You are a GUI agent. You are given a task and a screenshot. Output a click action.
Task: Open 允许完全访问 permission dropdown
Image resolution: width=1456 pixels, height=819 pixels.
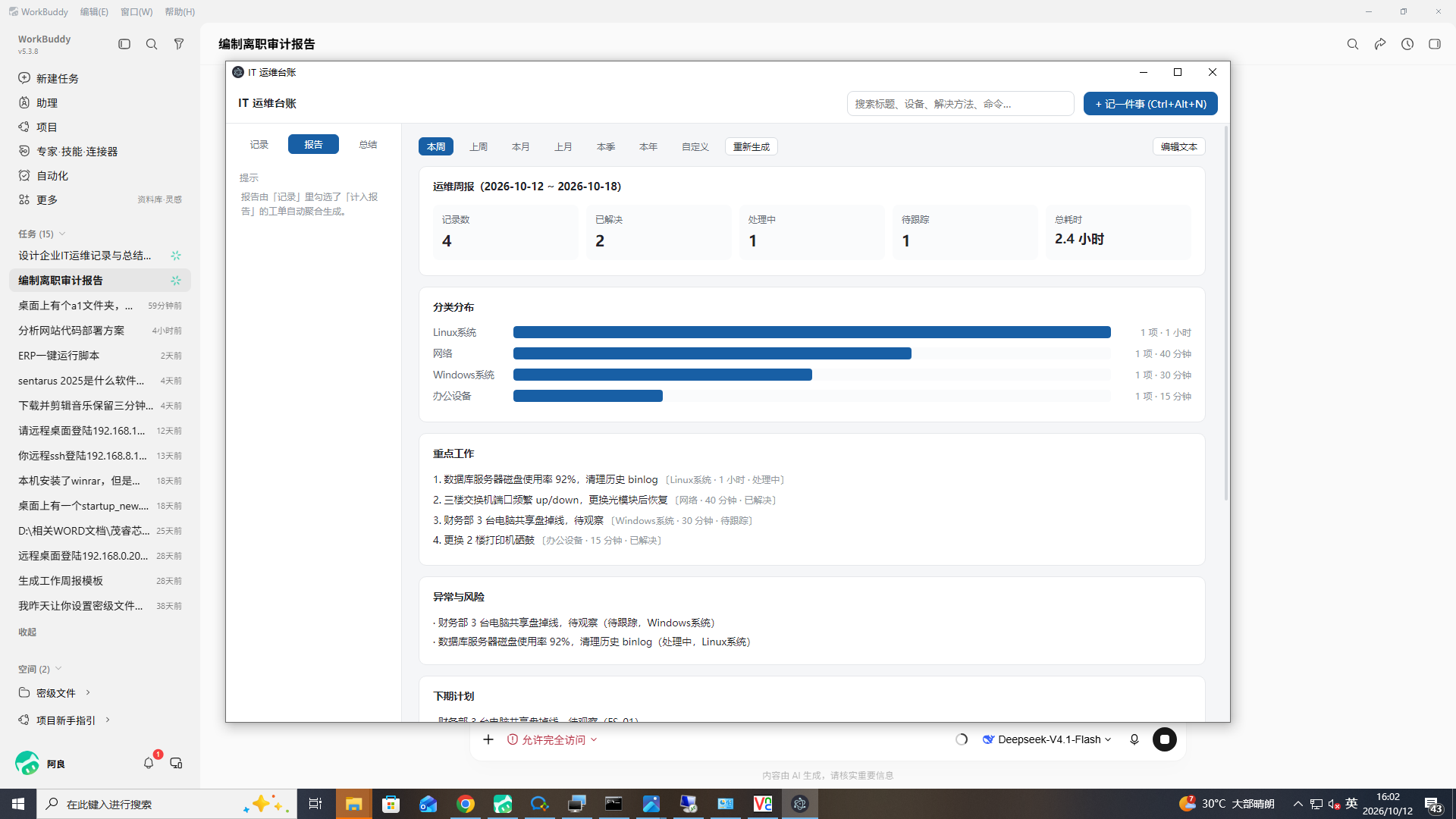(x=552, y=739)
